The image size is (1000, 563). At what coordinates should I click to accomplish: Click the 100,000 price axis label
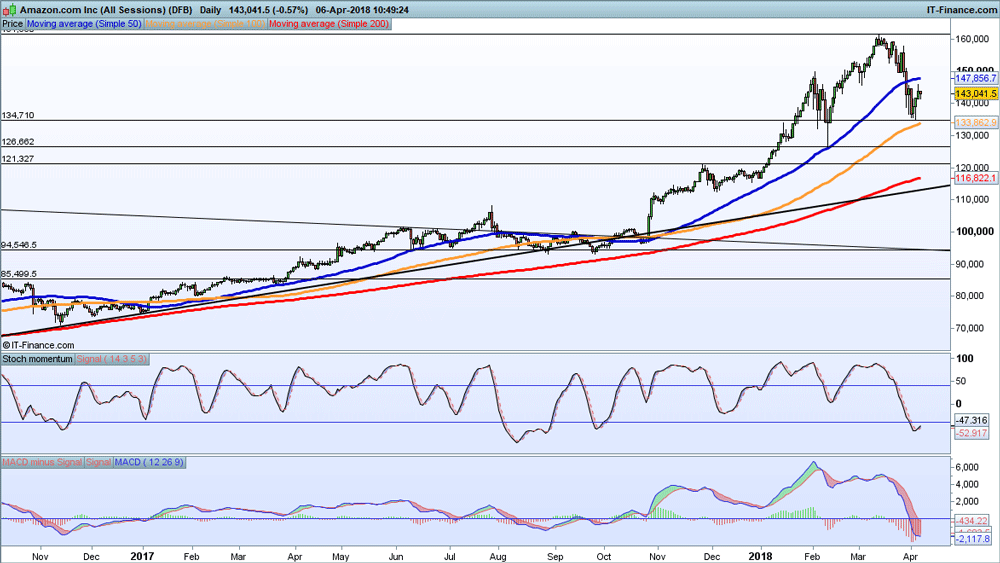click(x=974, y=231)
